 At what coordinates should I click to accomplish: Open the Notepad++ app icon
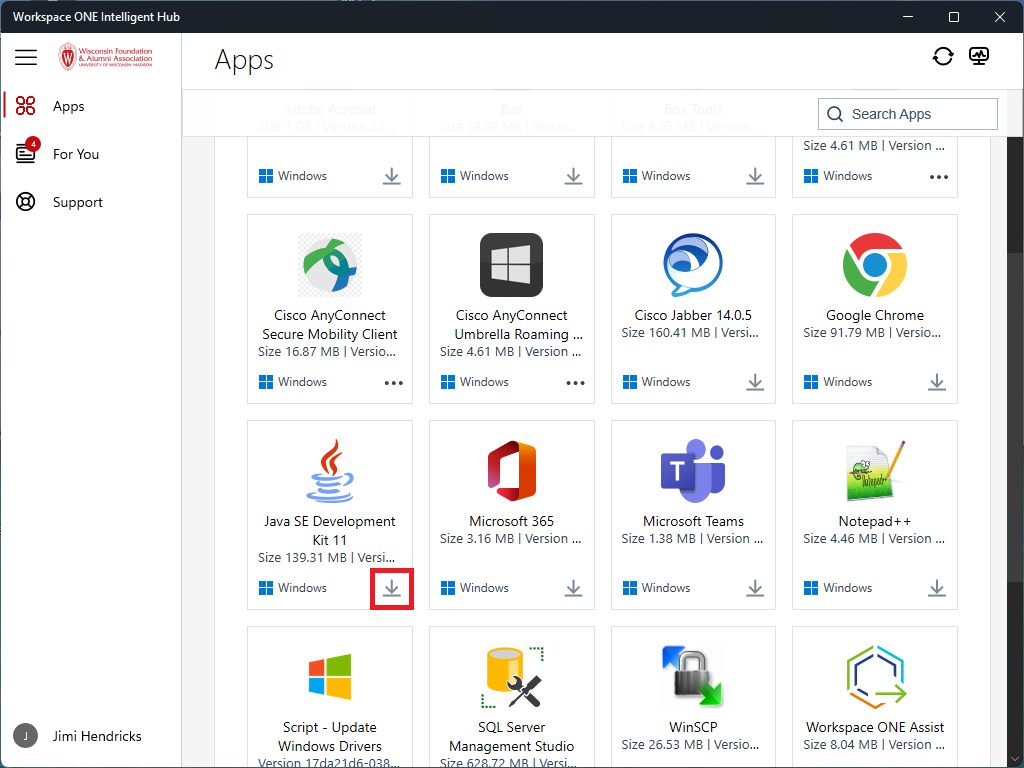(x=874, y=471)
